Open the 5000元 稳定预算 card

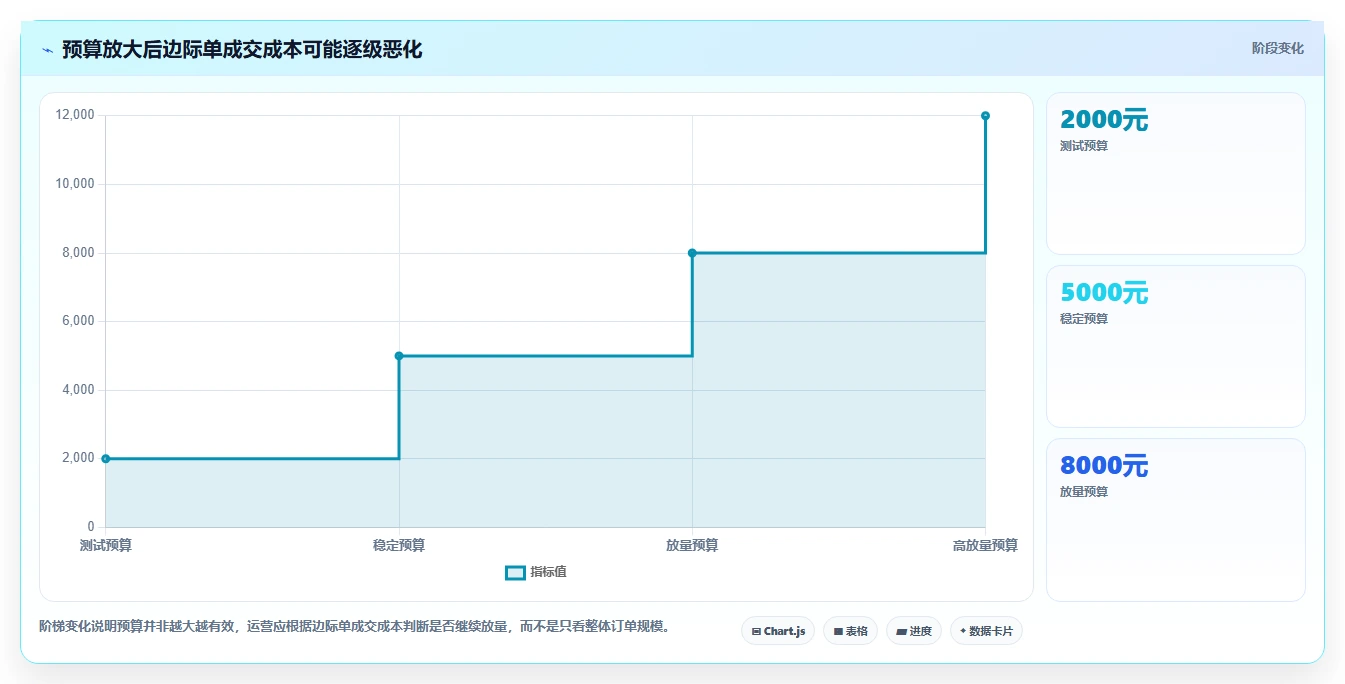[1176, 346]
